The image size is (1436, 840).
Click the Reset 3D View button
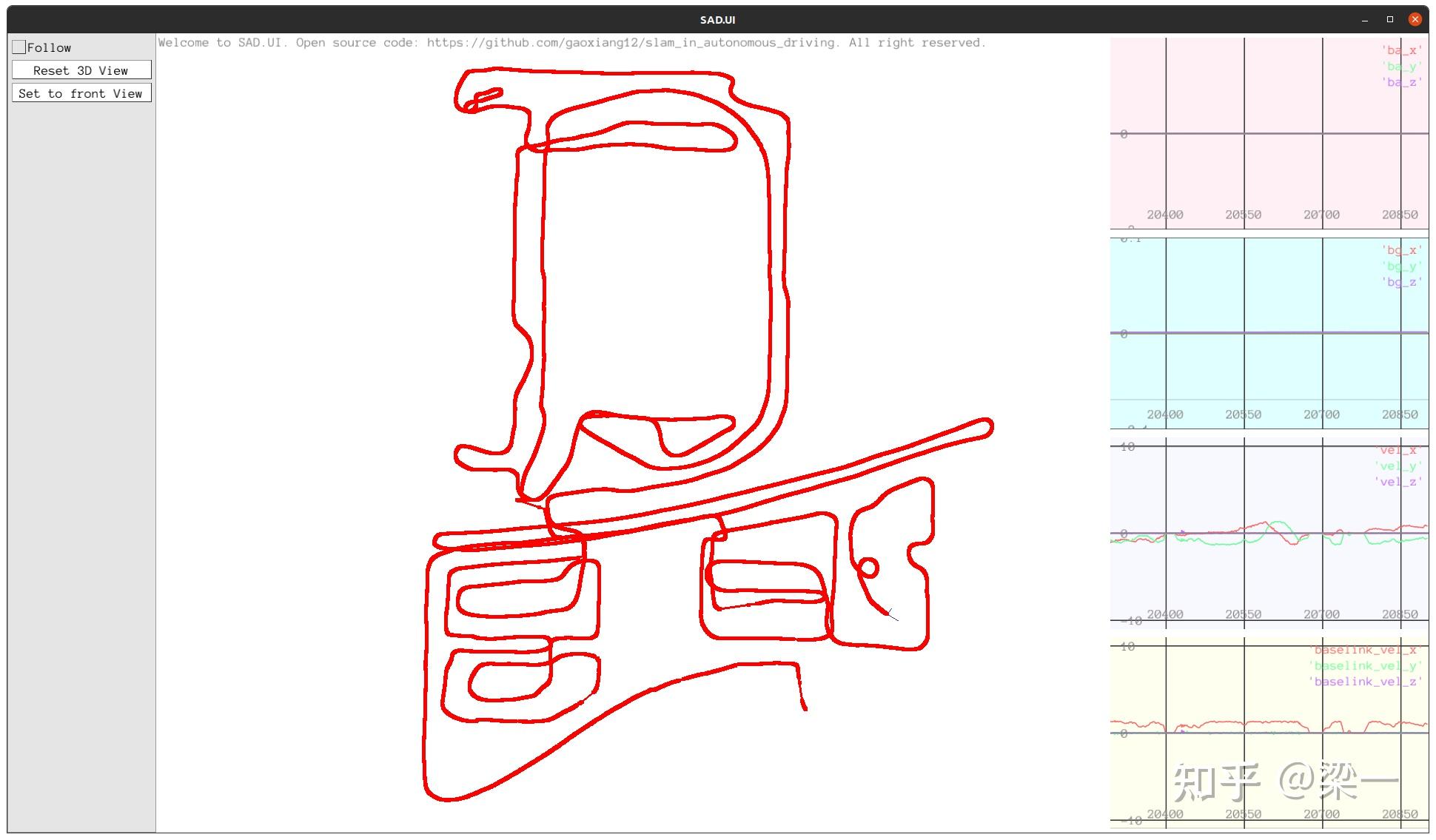tap(81, 70)
